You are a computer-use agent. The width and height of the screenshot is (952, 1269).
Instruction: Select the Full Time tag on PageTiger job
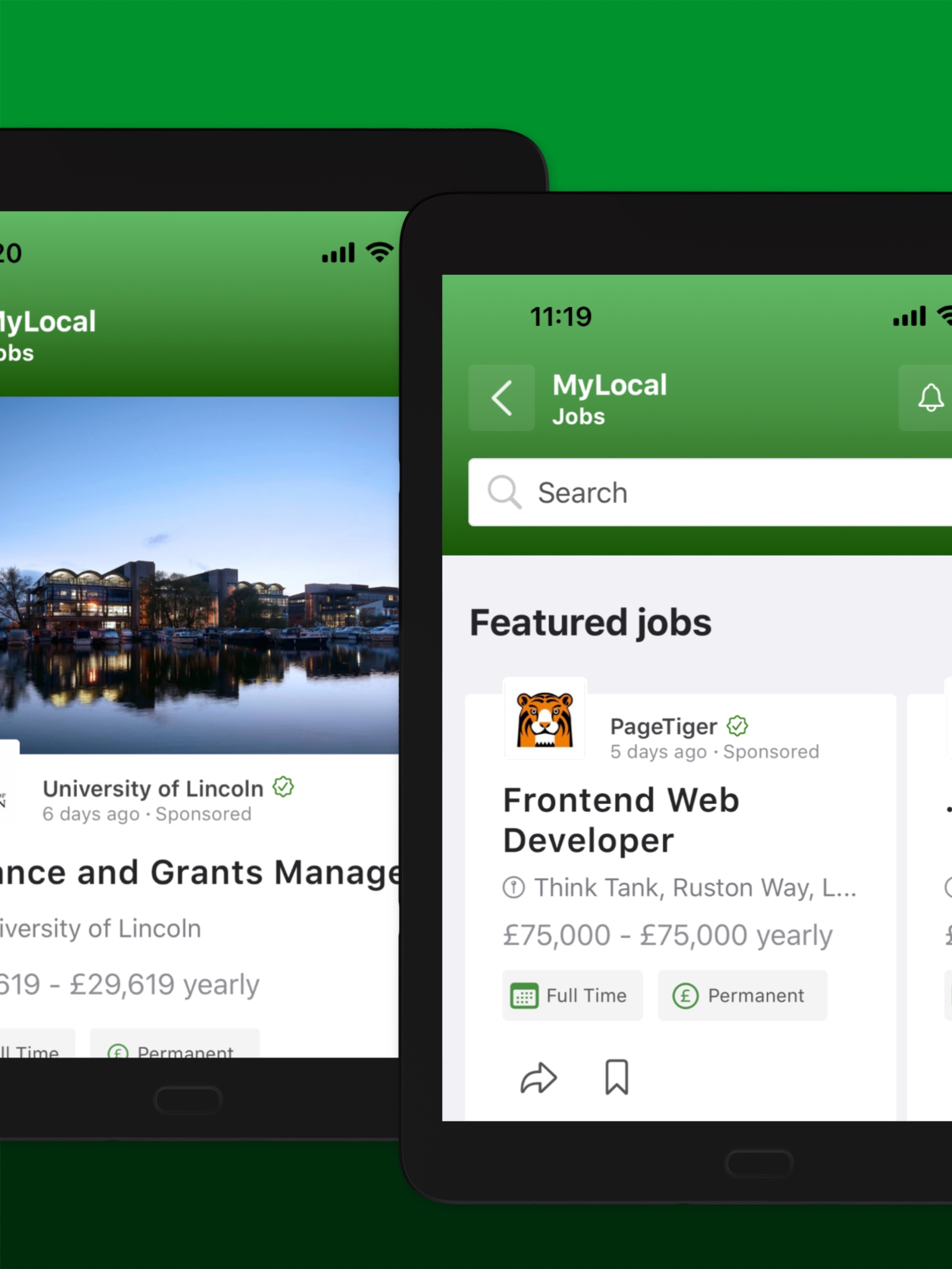(572, 995)
